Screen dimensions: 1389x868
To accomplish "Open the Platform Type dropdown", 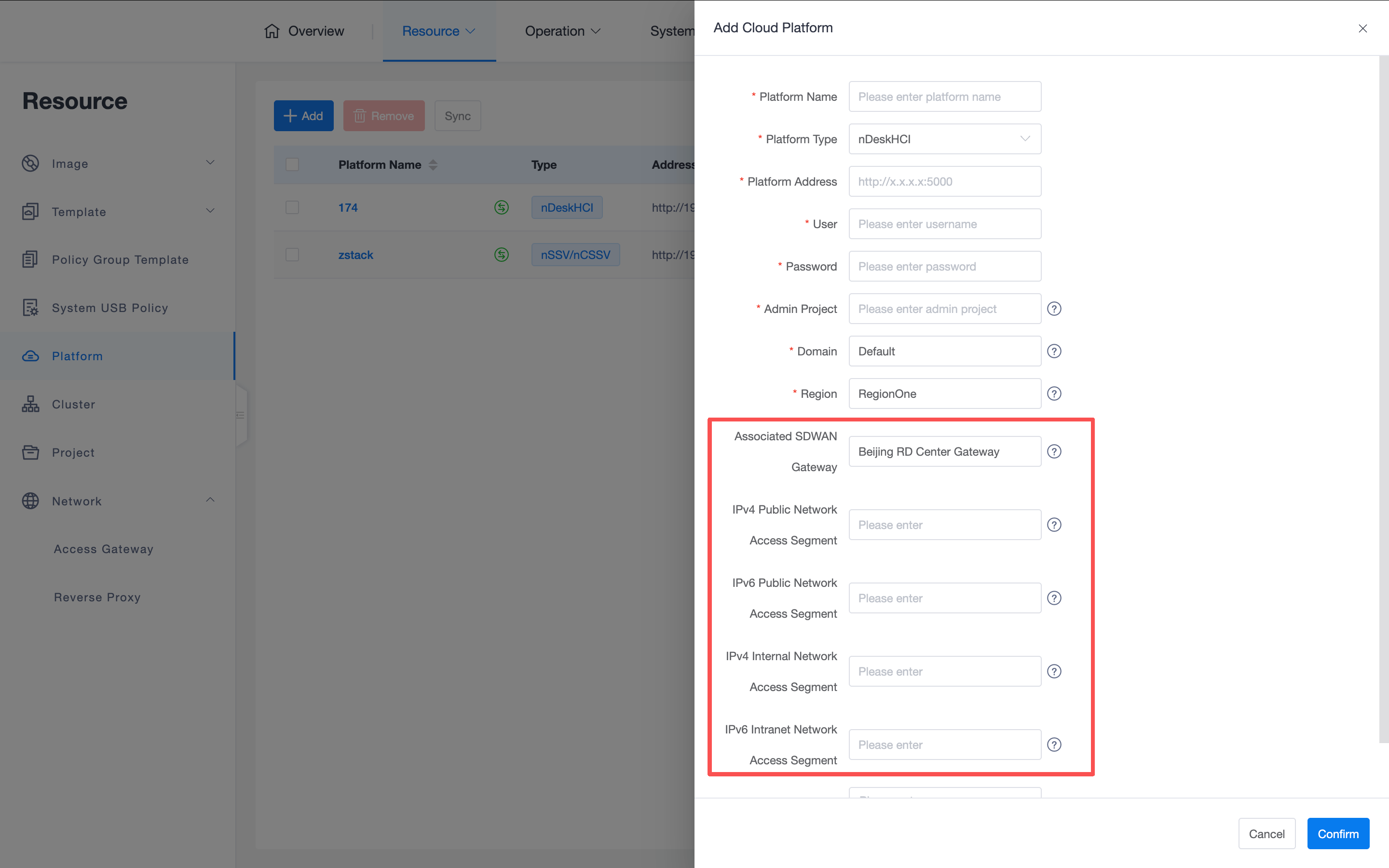I will [944, 139].
